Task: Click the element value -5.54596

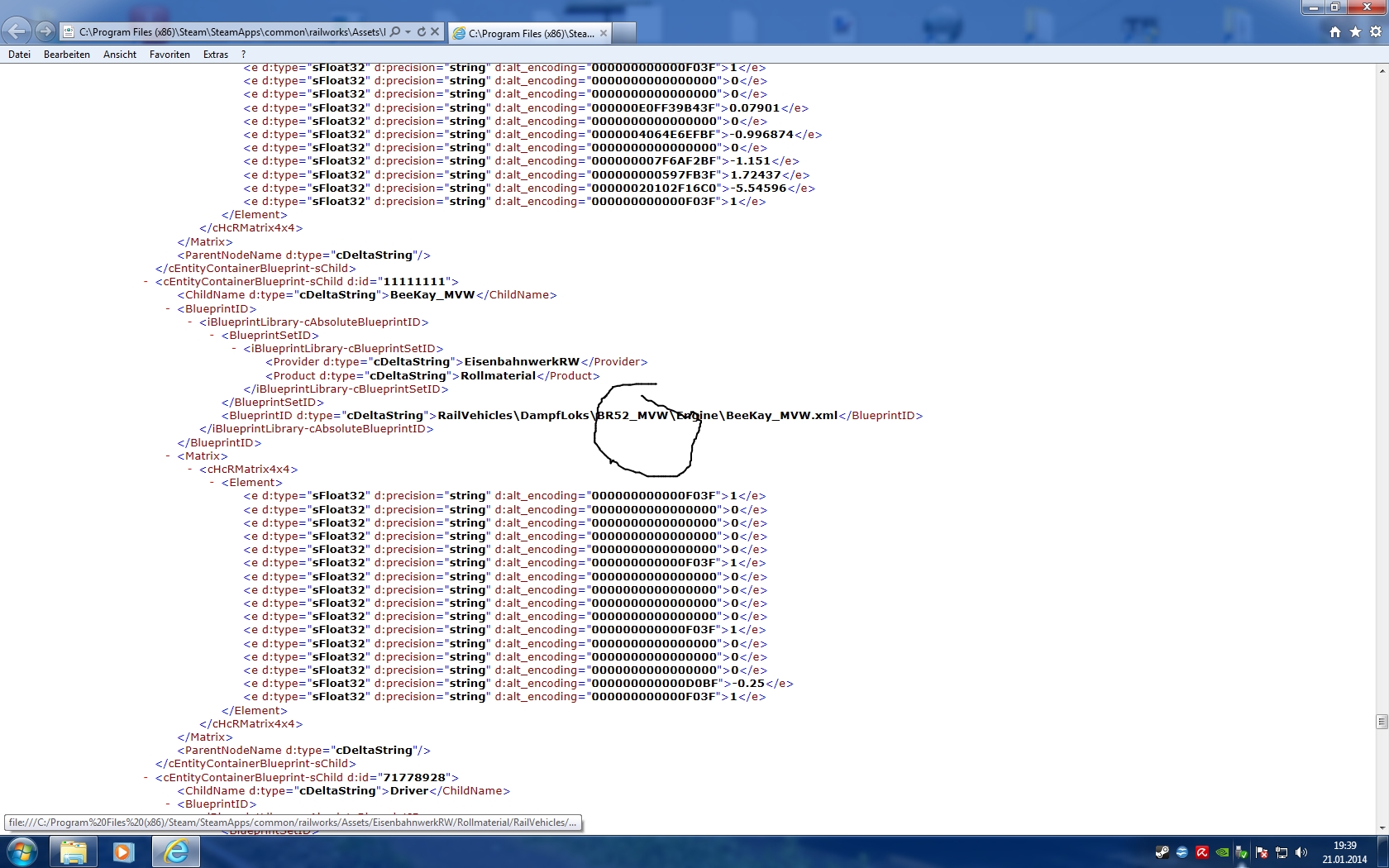Action: 758,188
